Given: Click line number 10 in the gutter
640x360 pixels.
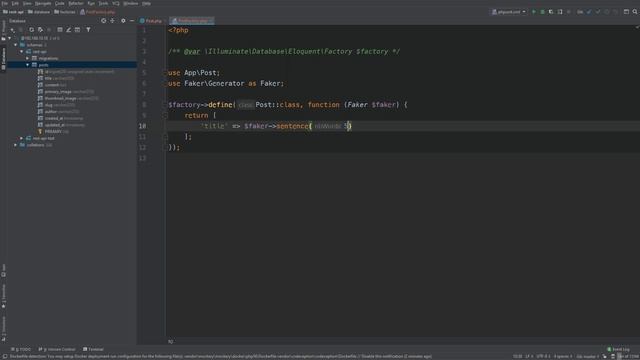Looking at the screenshot, I should tap(142, 126).
